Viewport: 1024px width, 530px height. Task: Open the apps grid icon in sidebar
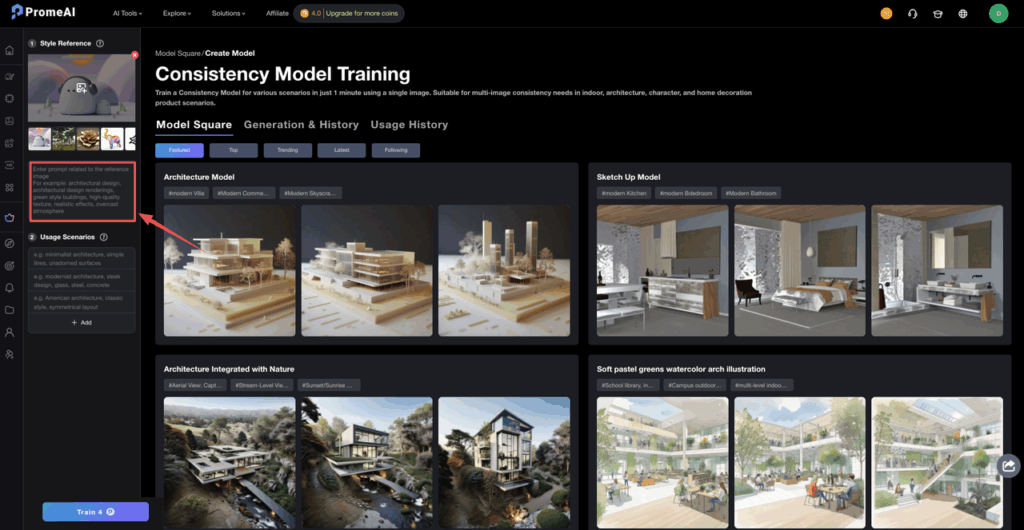click(x=9, y=187)
